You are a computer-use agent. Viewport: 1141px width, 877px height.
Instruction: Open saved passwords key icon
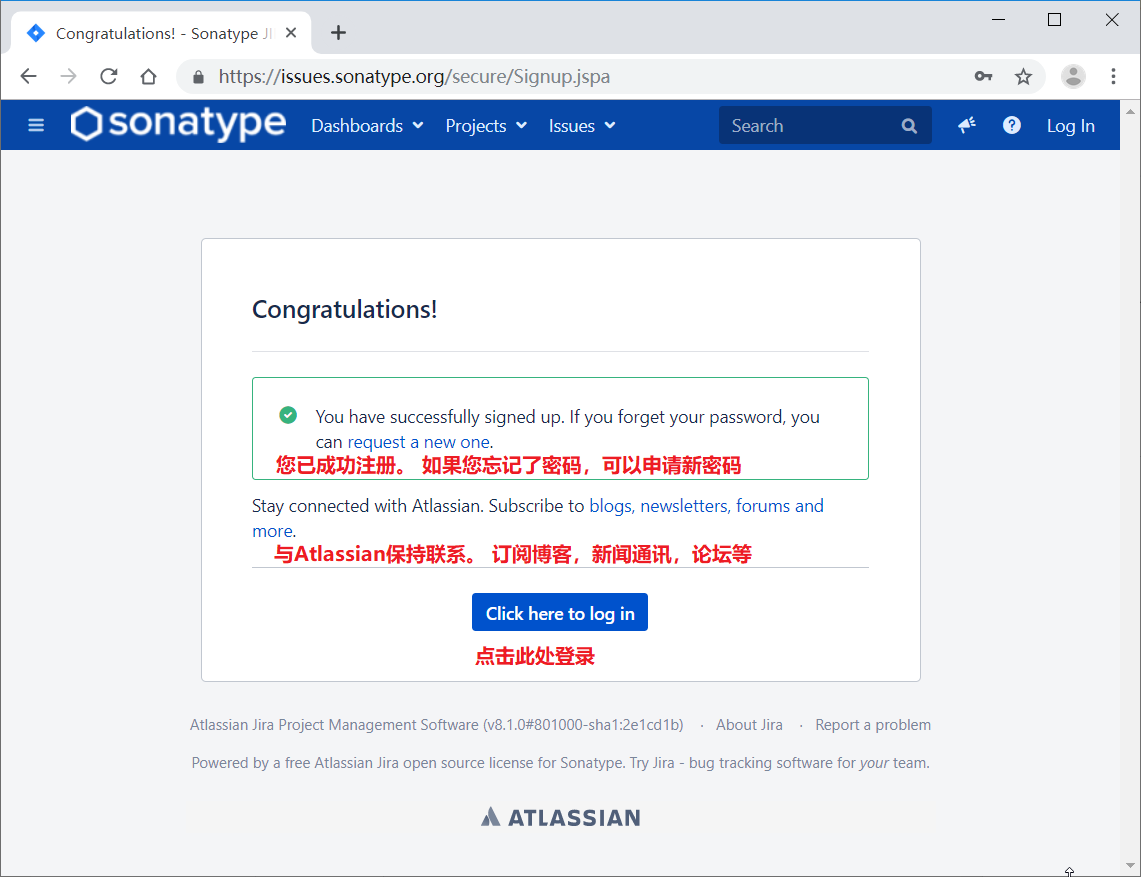[x=983, y=76]
